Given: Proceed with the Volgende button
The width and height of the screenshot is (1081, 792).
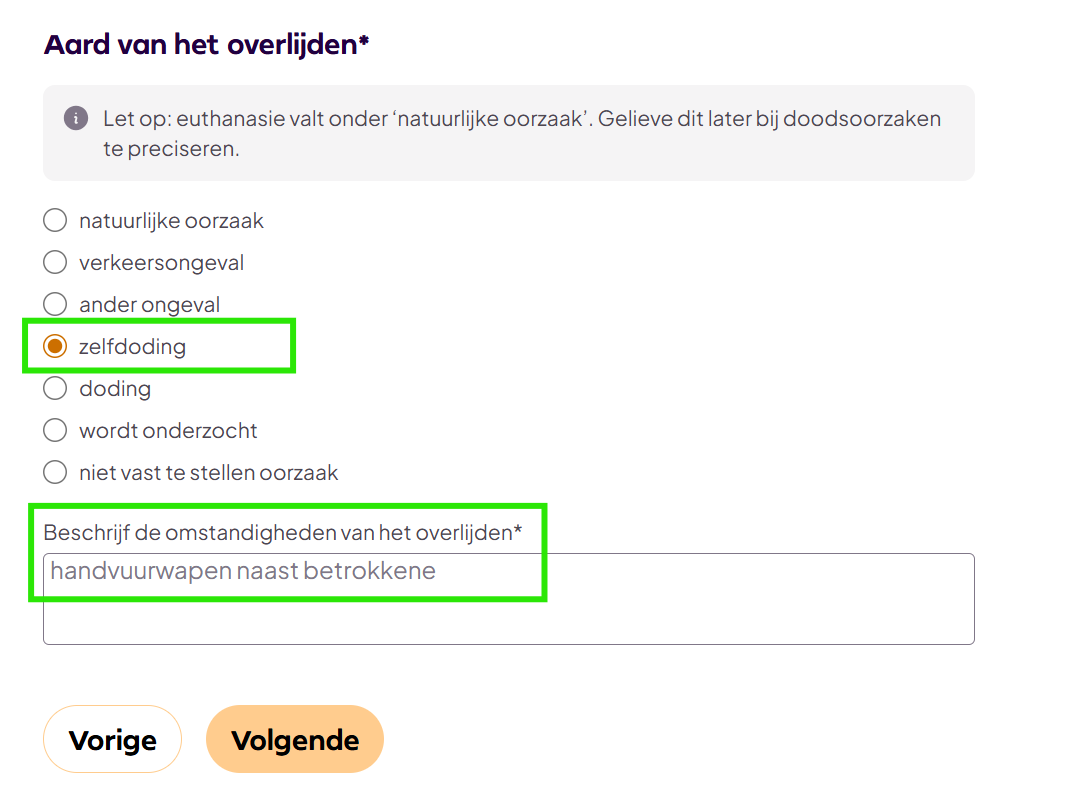Looking at the screenshot, I should [x=295, y=740].
